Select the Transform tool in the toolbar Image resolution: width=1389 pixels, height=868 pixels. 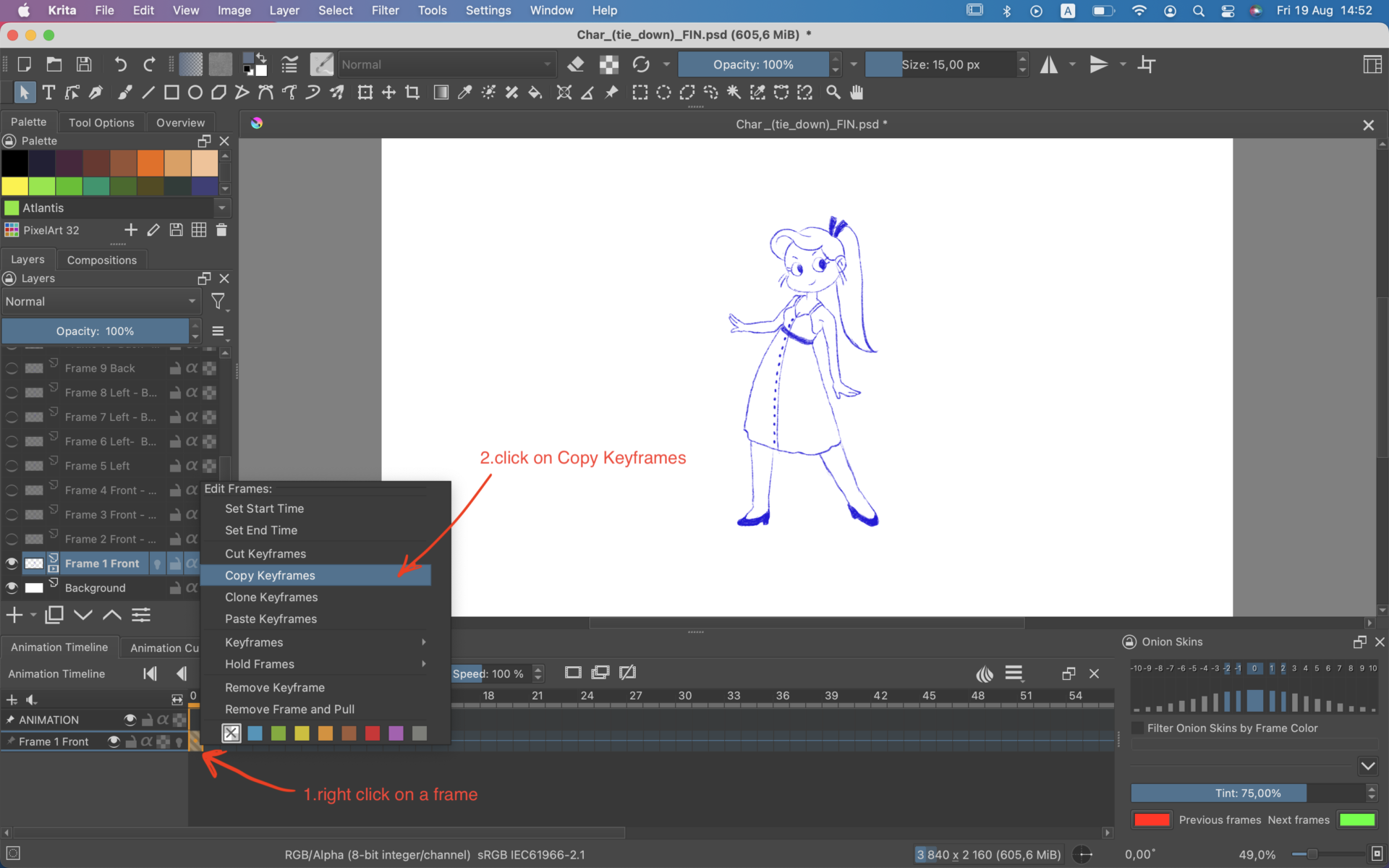[365, 92]
